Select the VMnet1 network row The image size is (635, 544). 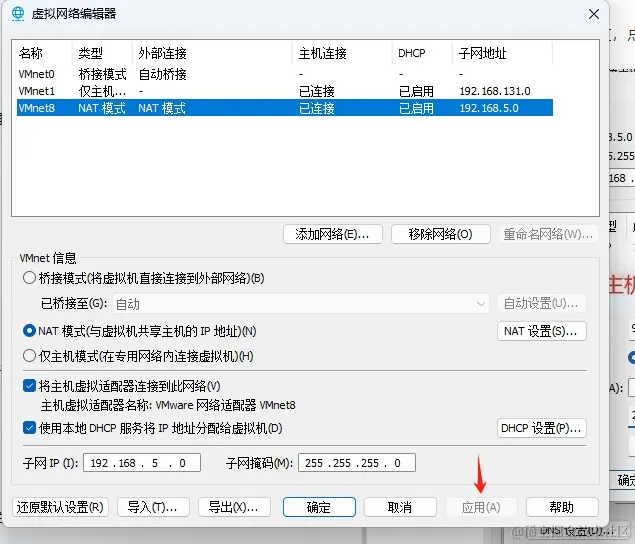285,91
